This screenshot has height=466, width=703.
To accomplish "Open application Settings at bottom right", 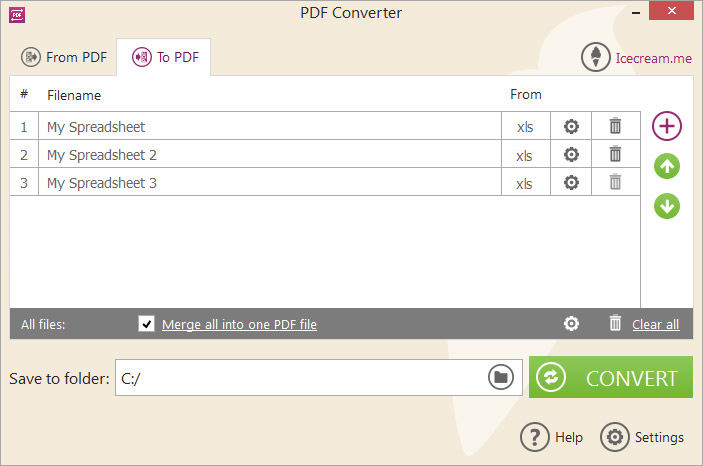I will pos(642,436).
